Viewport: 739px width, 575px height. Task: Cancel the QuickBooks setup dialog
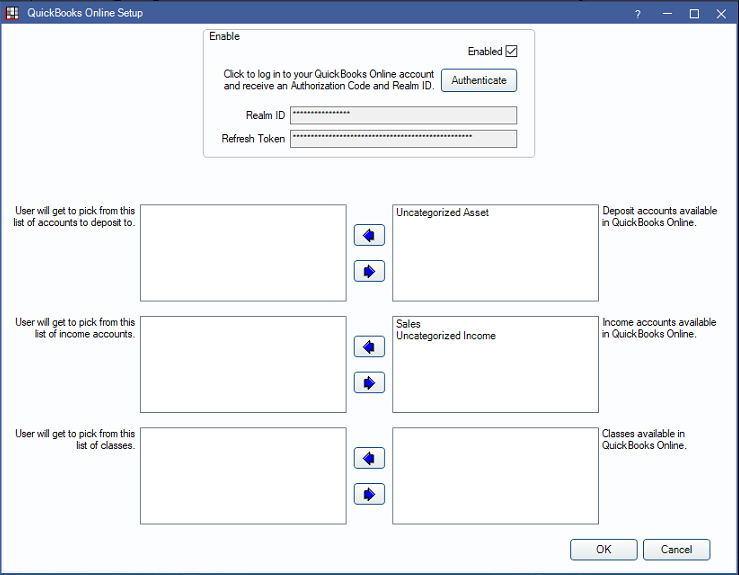pyautogui.click(x=676, y=549)
